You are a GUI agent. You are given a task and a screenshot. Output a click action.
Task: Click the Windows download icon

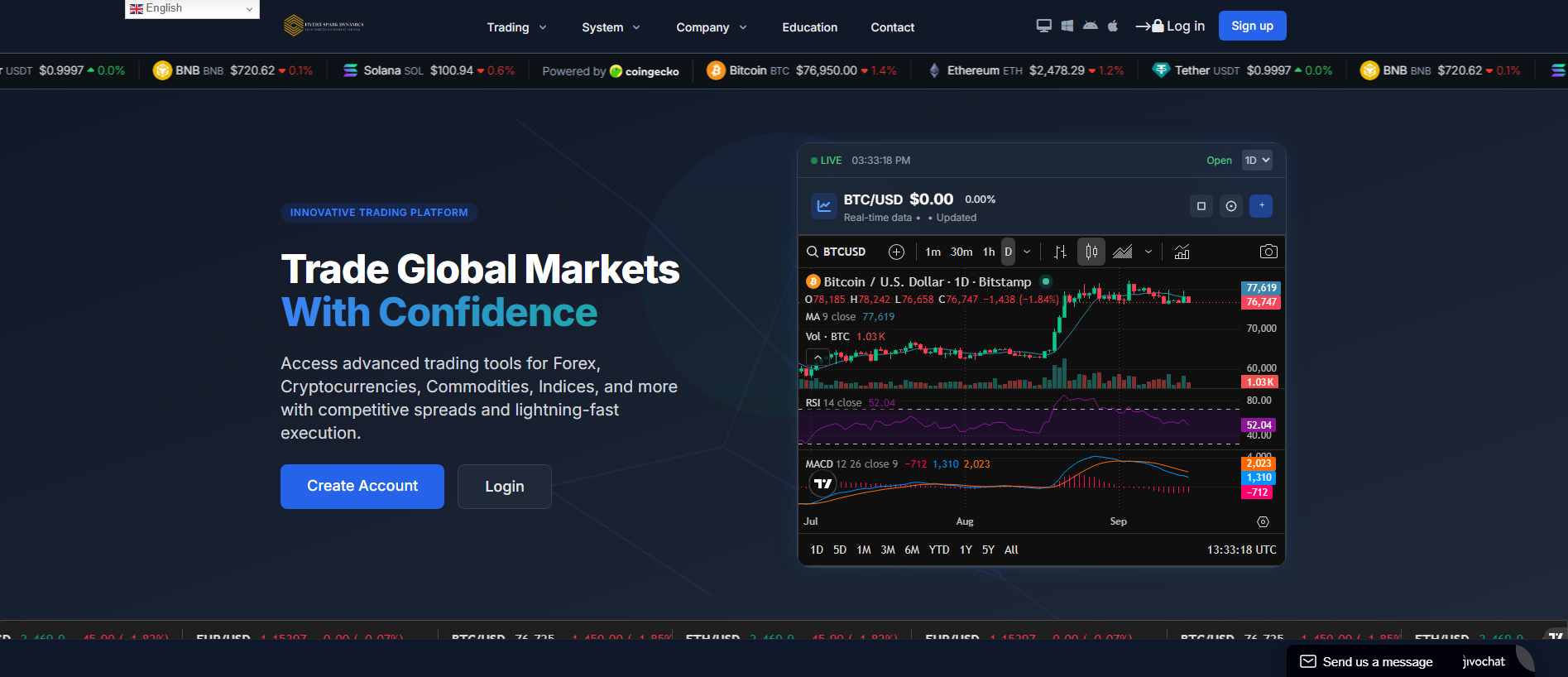1067,26
